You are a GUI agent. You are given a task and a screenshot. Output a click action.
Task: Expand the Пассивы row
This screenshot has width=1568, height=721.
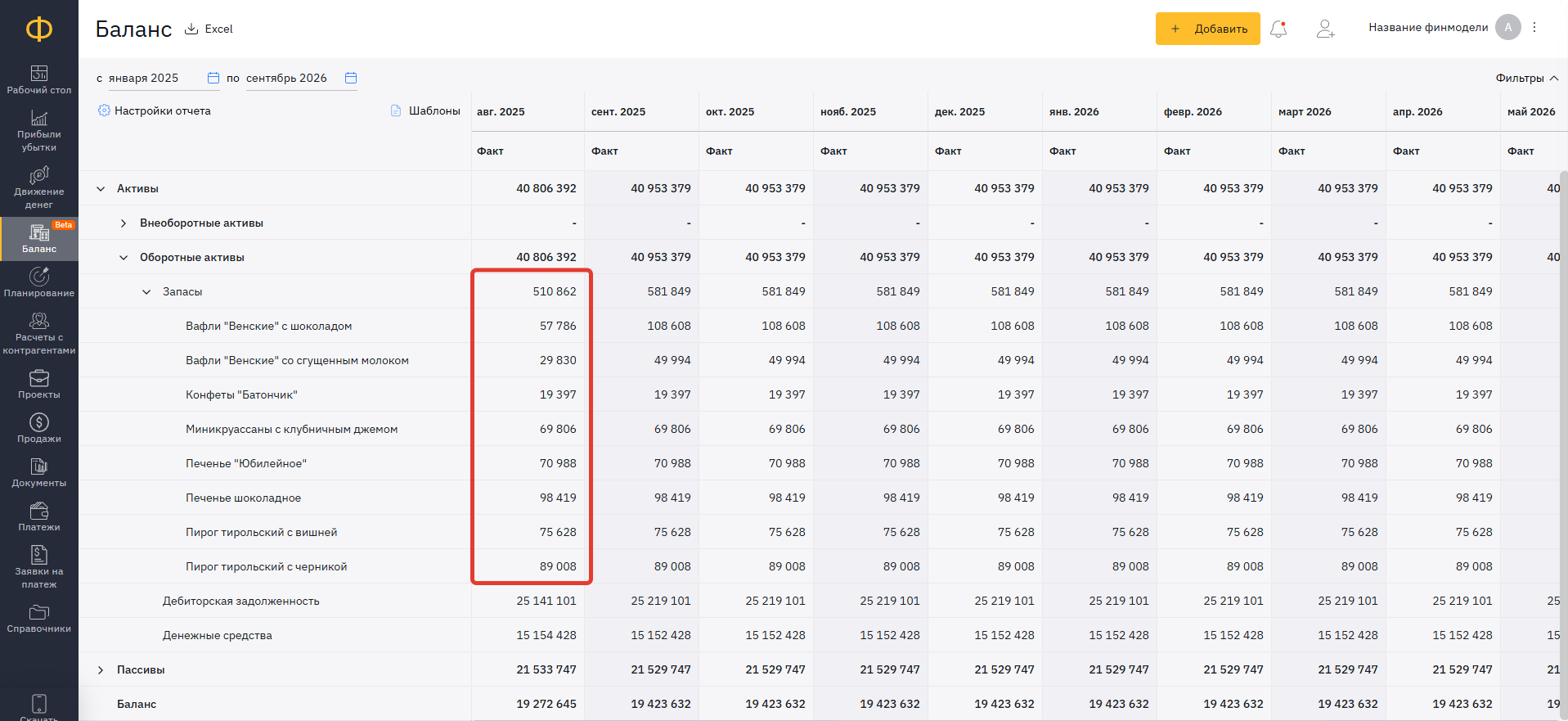click(x=101, y=670)
